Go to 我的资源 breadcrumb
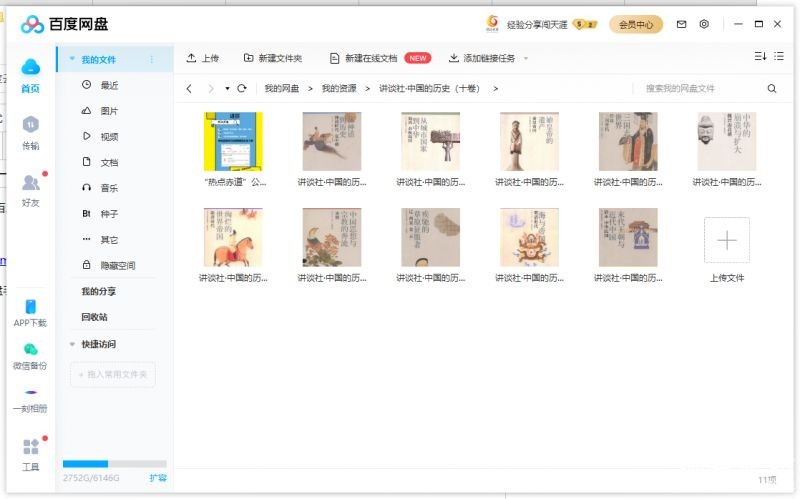Screen dimensions: 800x499 tap(339, 89)
